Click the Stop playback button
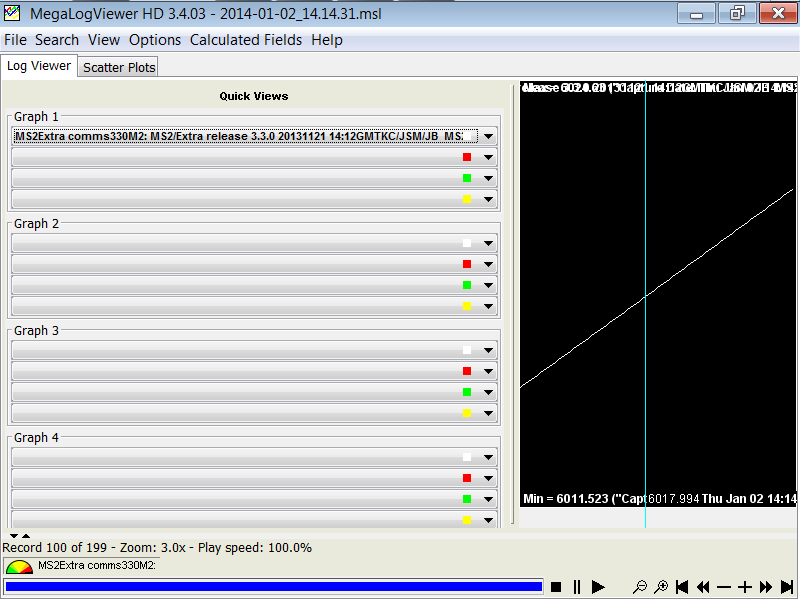 click(x=557, y=587)
